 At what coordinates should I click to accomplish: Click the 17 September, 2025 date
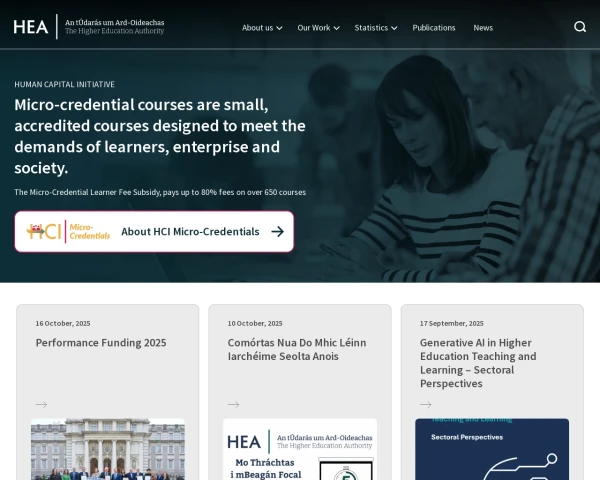click(452, 323)
